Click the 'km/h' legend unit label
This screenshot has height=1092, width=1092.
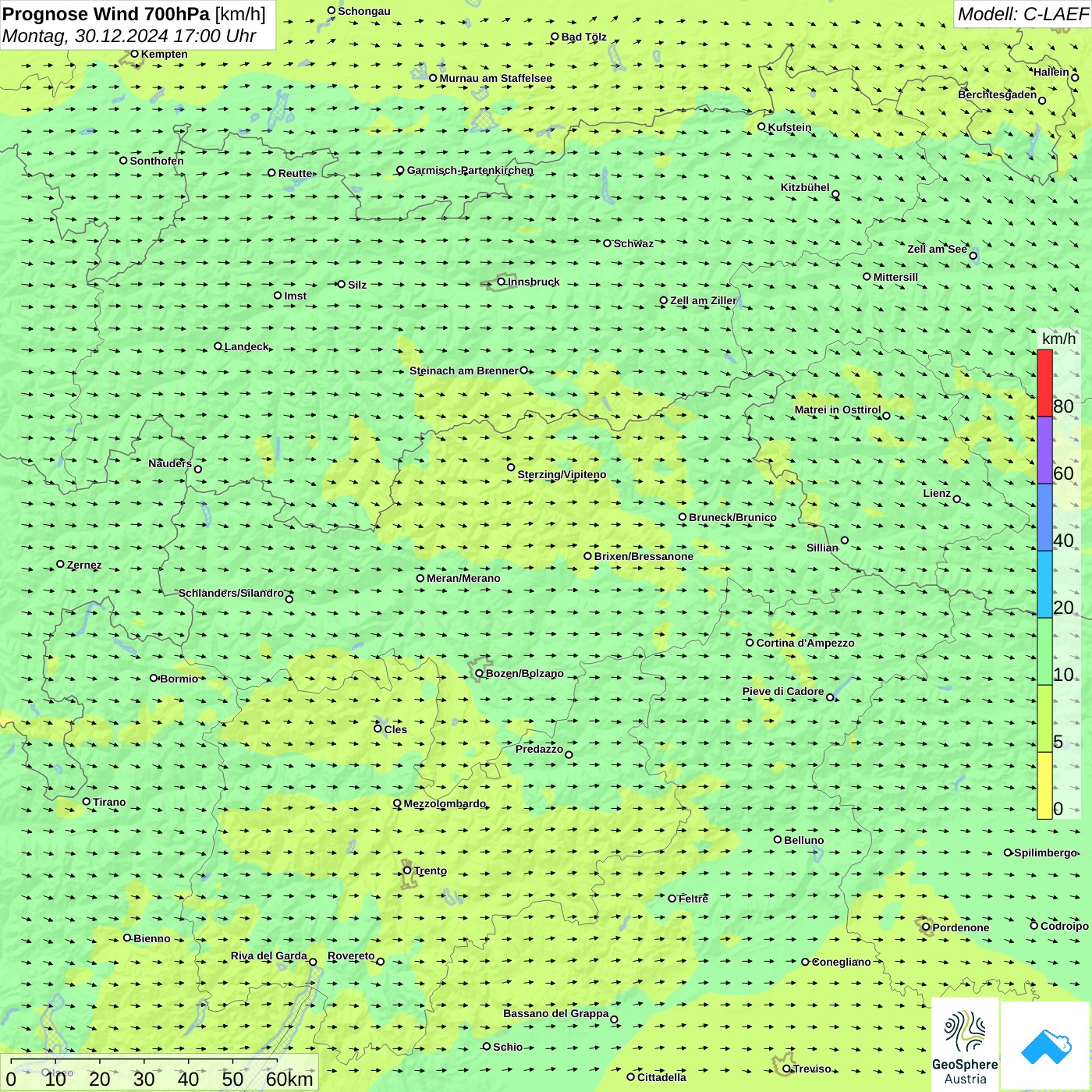pyautogui.click(x=1058, y=339)
